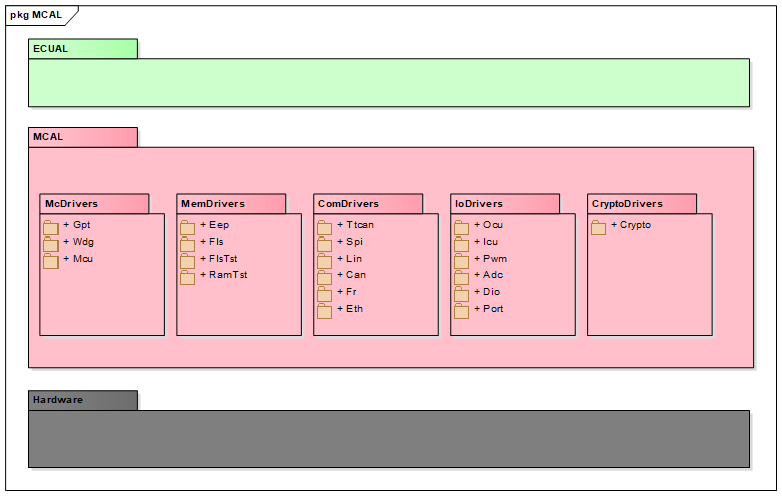The width and height of the screenshot is (782, 496).
Task: Click the Crypto folder icon
Action: point(599,227)
